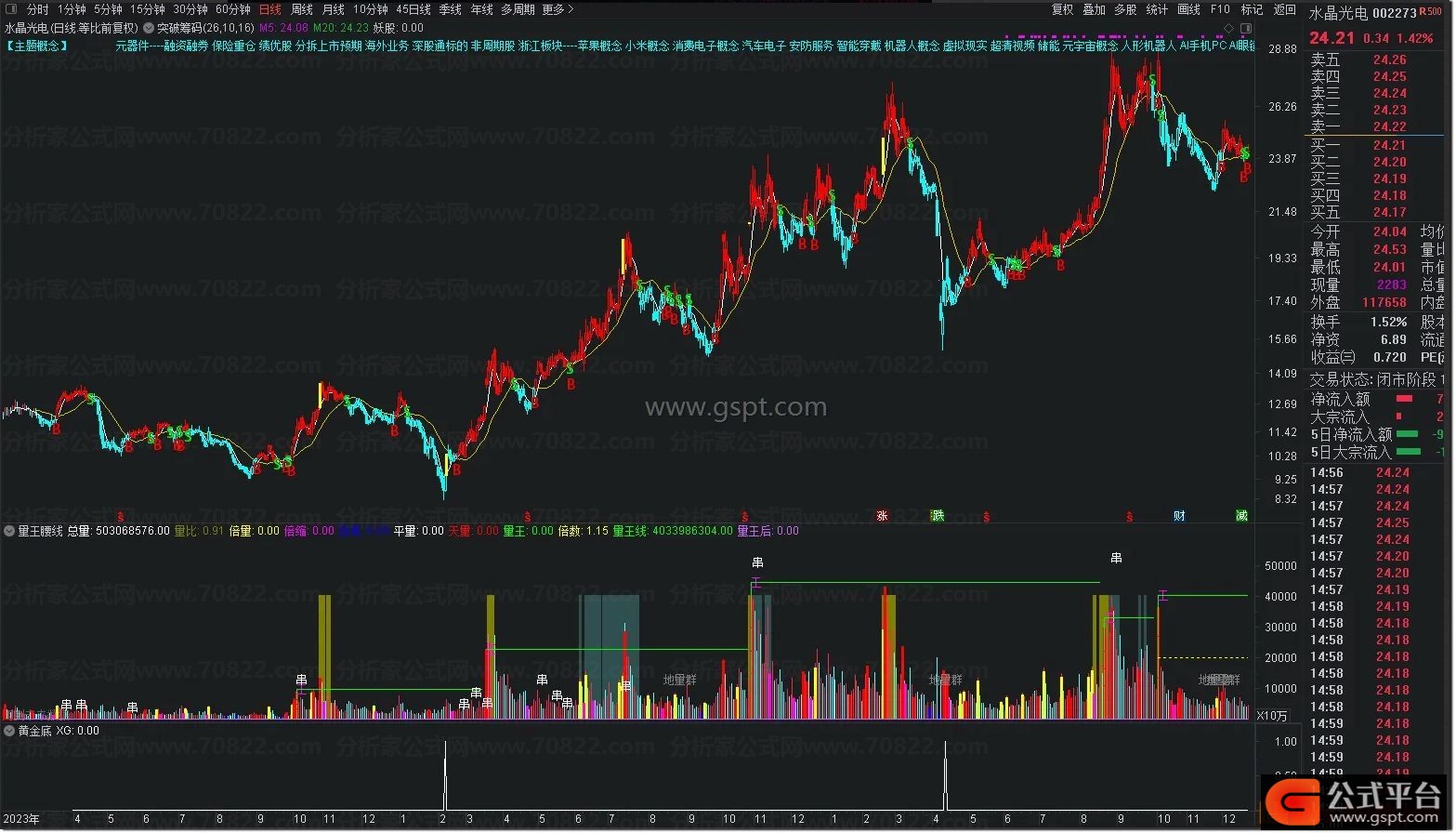Click the blue 财 marker icon
This screenshot has height=833, width=1456.
coord(1179,516)
